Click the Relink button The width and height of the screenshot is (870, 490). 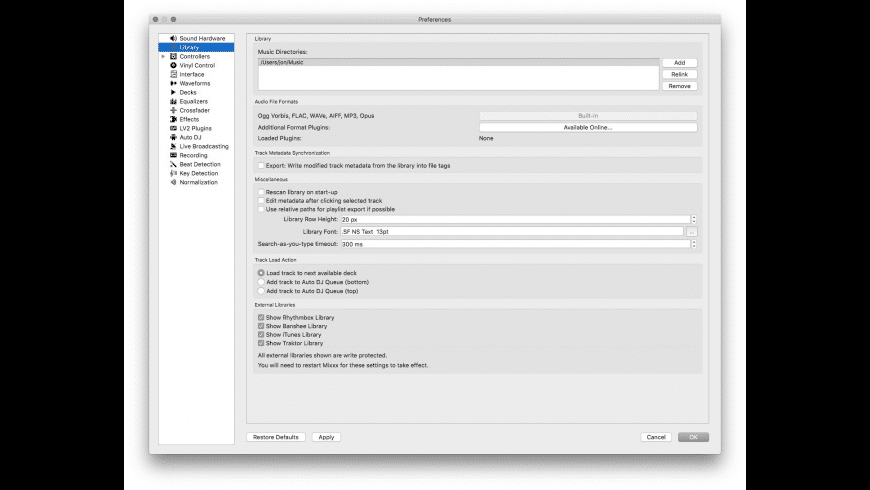679,74
